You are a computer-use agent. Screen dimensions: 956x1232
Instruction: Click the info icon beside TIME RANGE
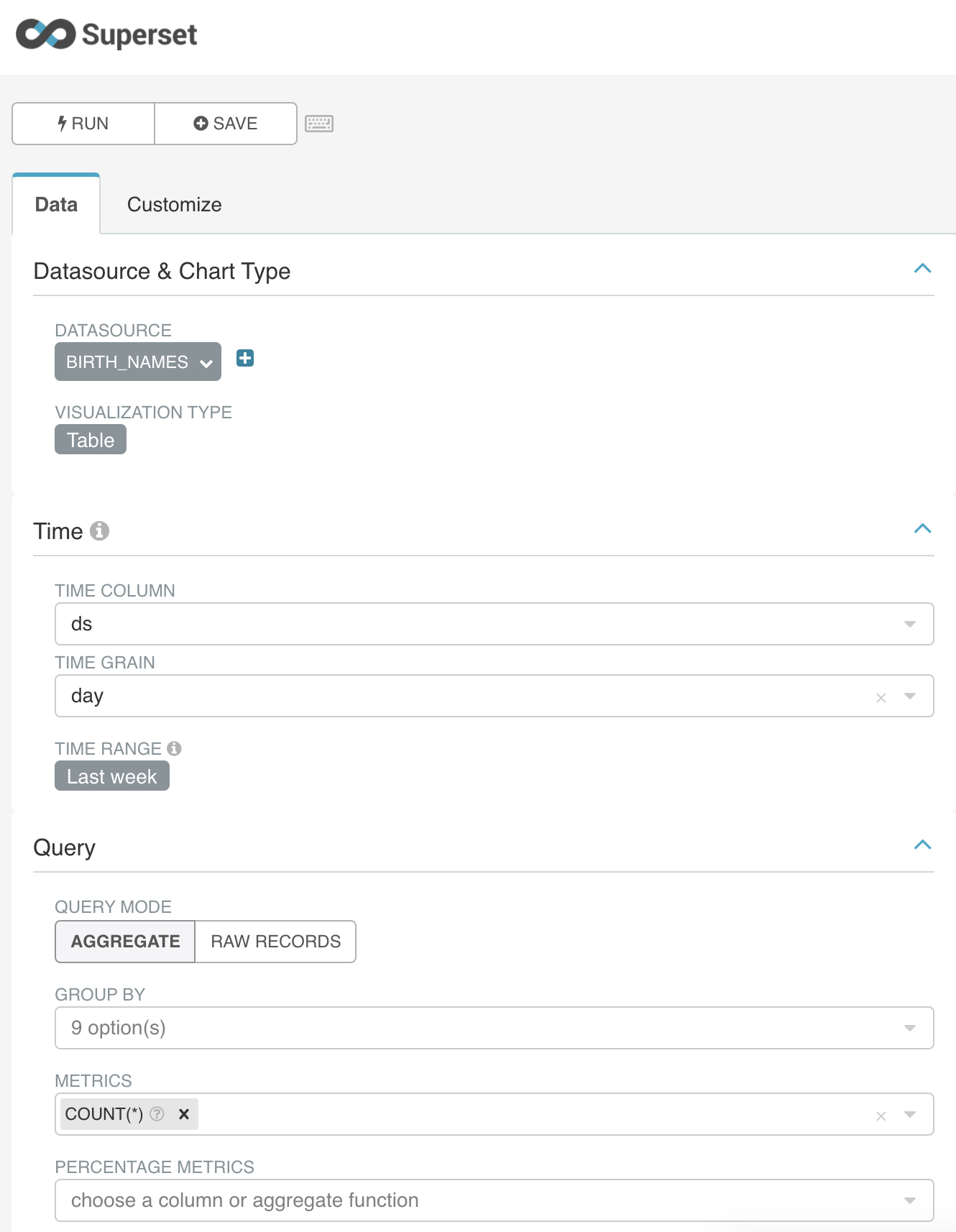pos(174,748)
